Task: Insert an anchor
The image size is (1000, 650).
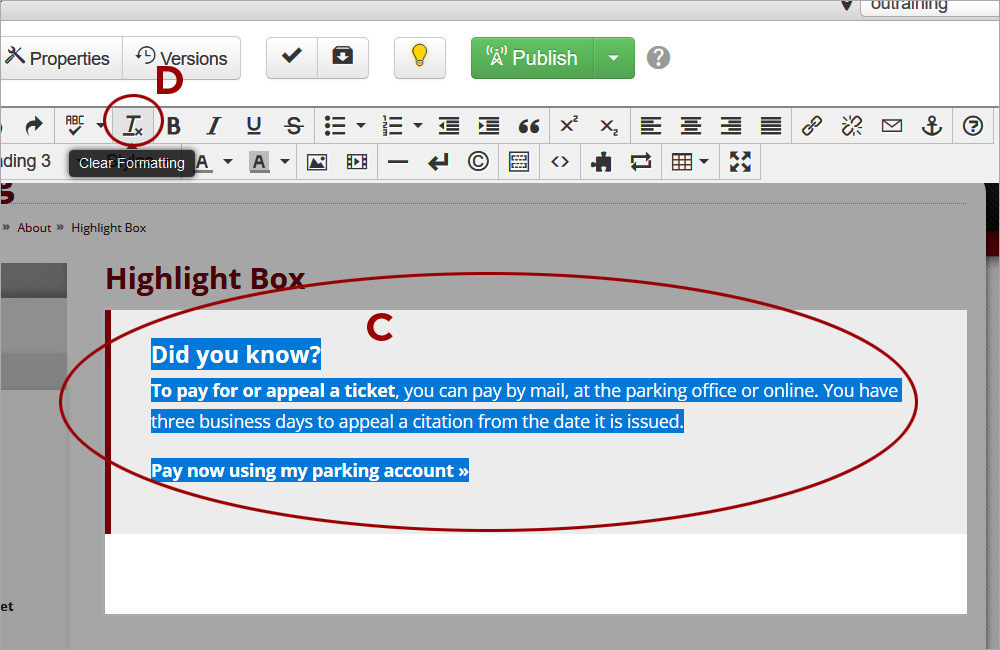Action: click(x=932, y=126)
